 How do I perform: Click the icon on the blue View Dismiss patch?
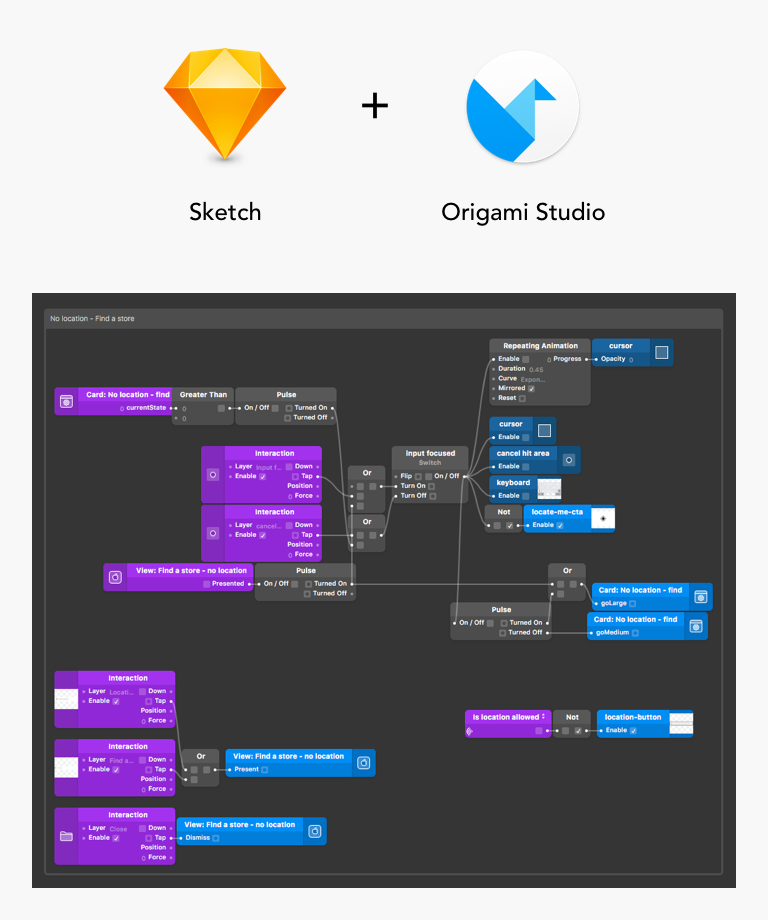[x=314, y=831]
